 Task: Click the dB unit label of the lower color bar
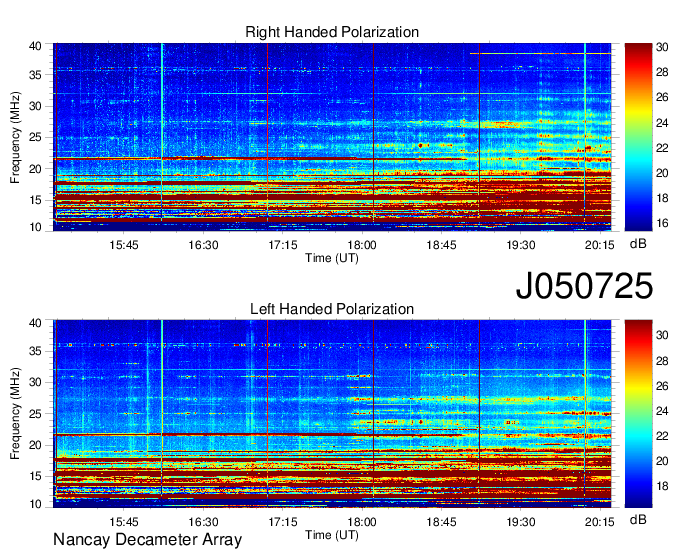pos(638,520)
